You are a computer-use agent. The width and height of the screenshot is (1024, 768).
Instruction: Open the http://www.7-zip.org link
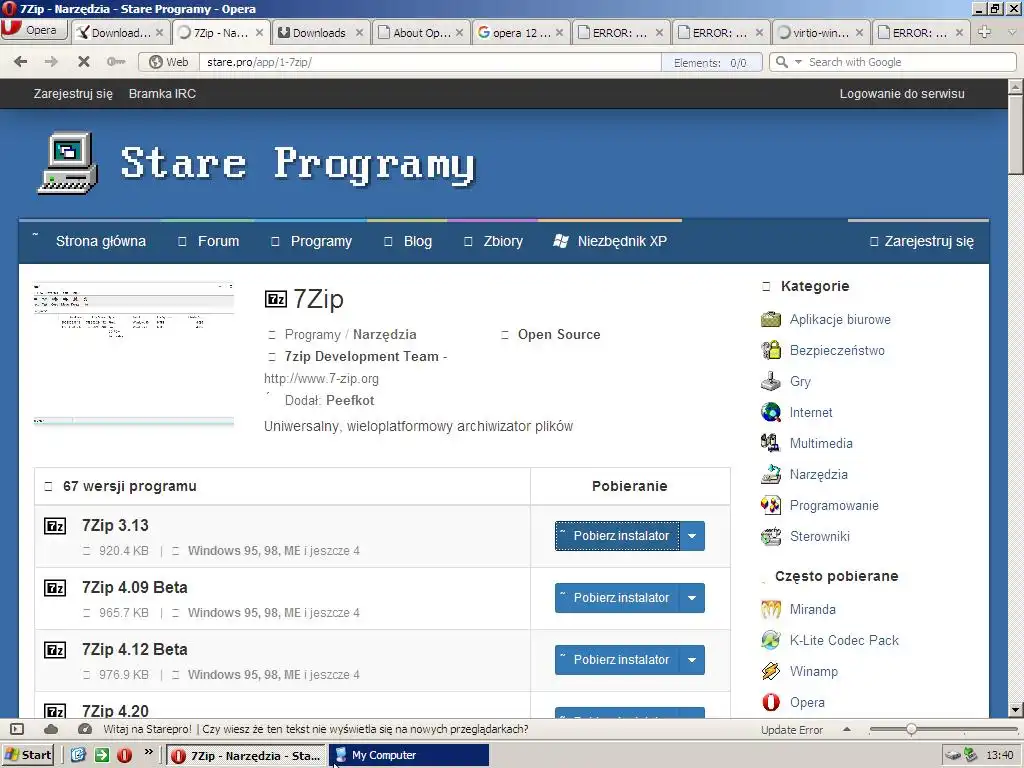[321, 379]
